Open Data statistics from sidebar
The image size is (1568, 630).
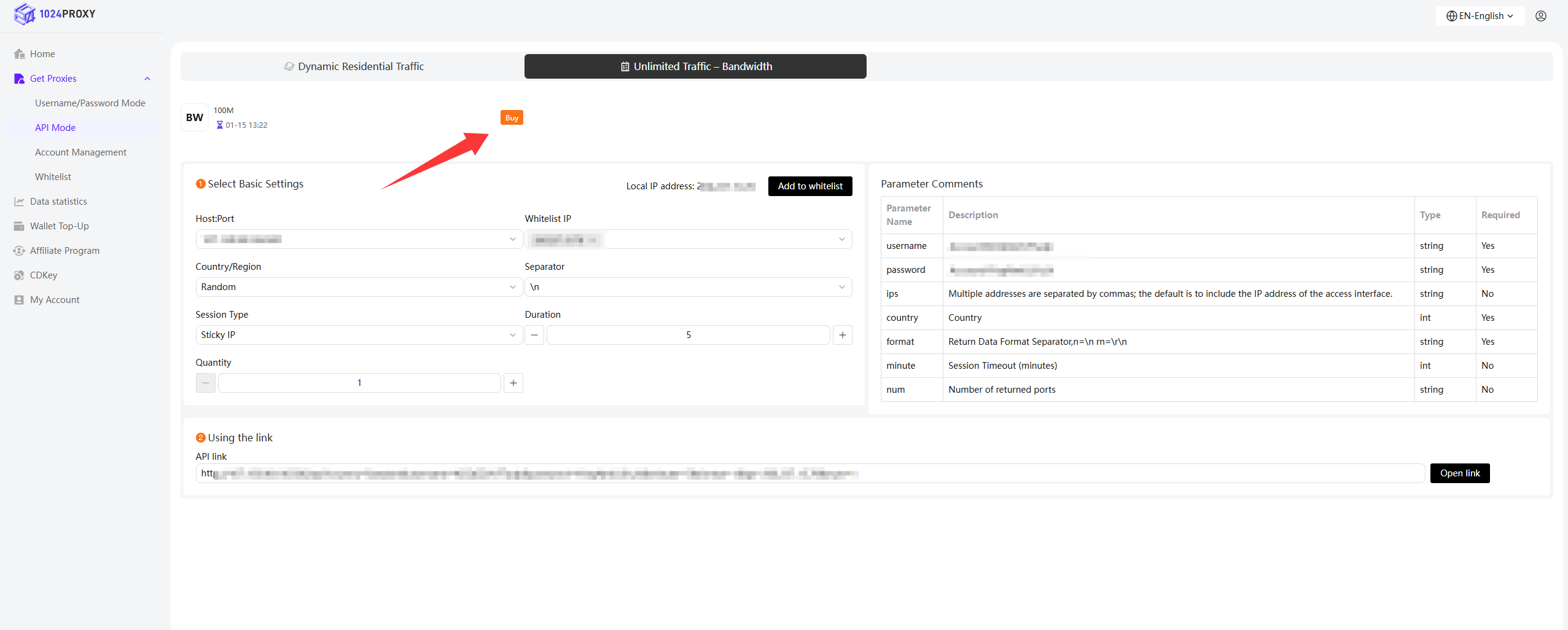coord(58,202)
